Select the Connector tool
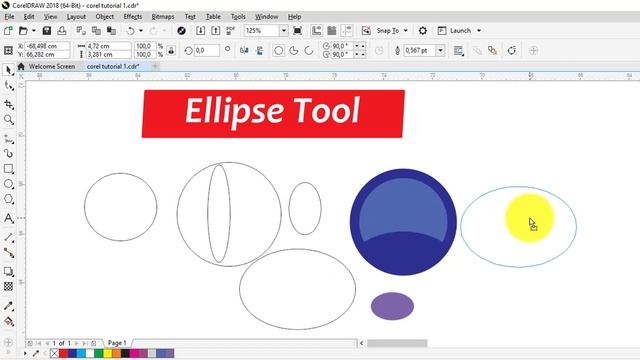Viewport: 640px width, 360px height. click(x=8, y=253)
